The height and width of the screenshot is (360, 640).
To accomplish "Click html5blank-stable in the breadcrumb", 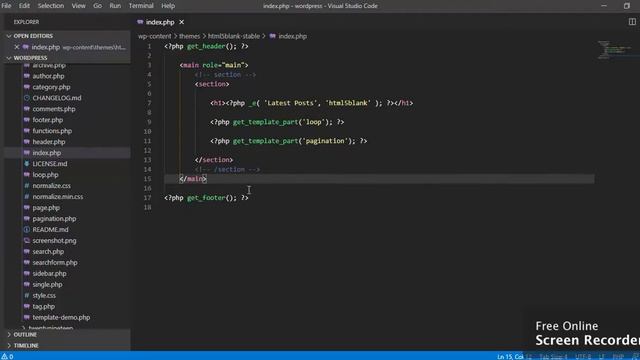I will click(x=234, y=36).
